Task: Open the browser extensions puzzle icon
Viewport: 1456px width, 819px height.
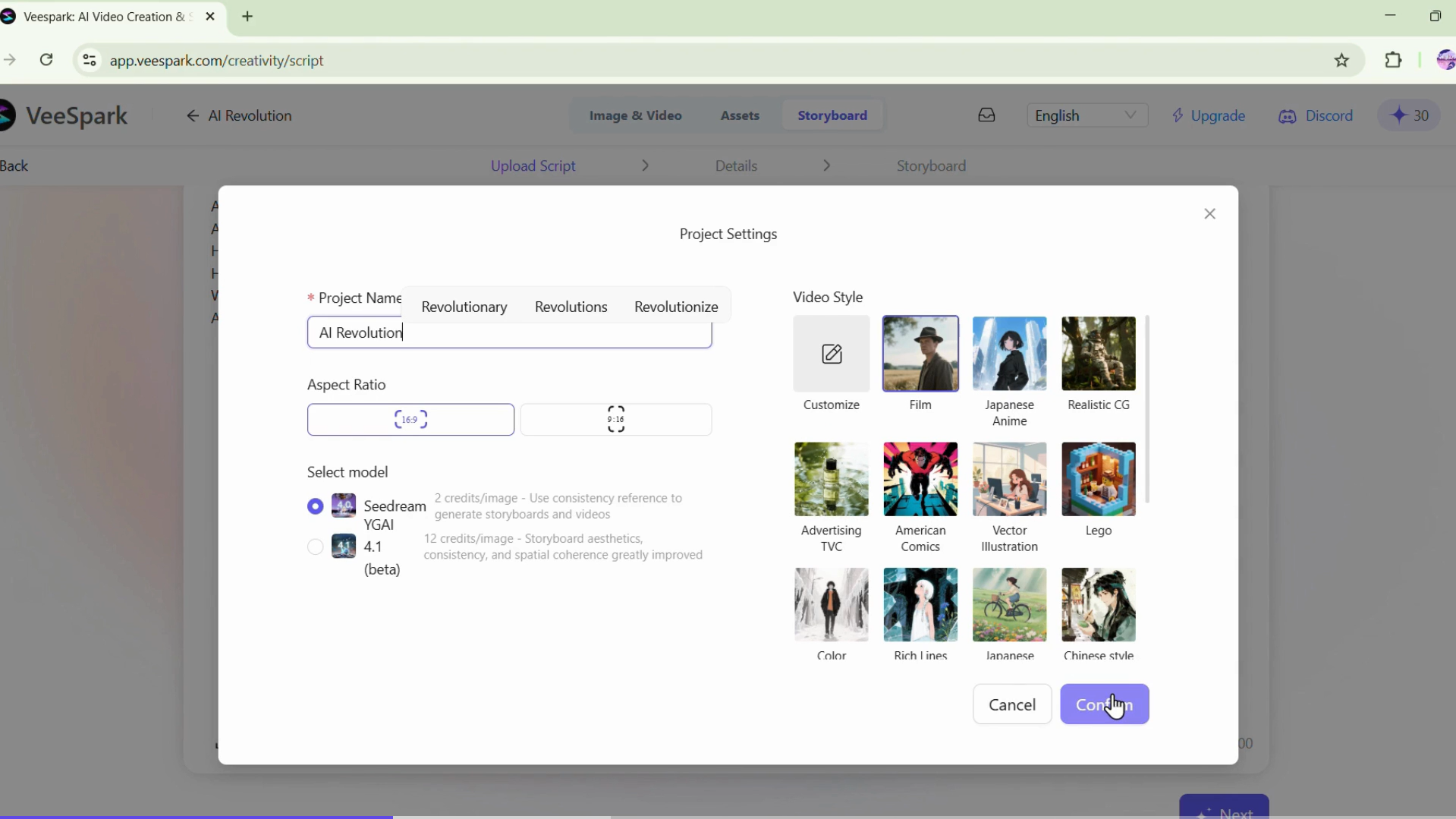Action: tap(1393, 60)
